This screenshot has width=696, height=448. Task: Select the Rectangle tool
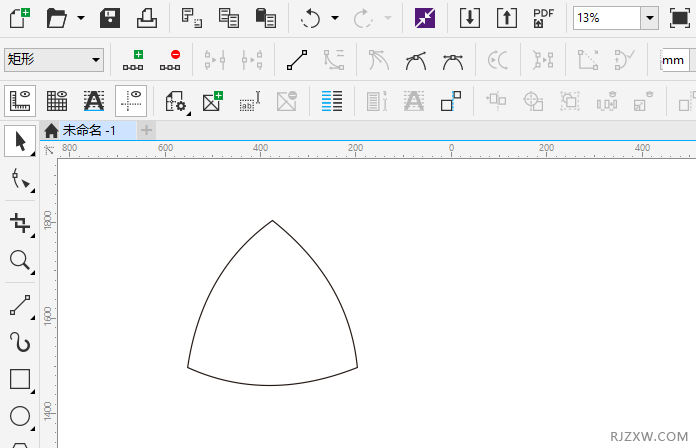tap(20, 379)
